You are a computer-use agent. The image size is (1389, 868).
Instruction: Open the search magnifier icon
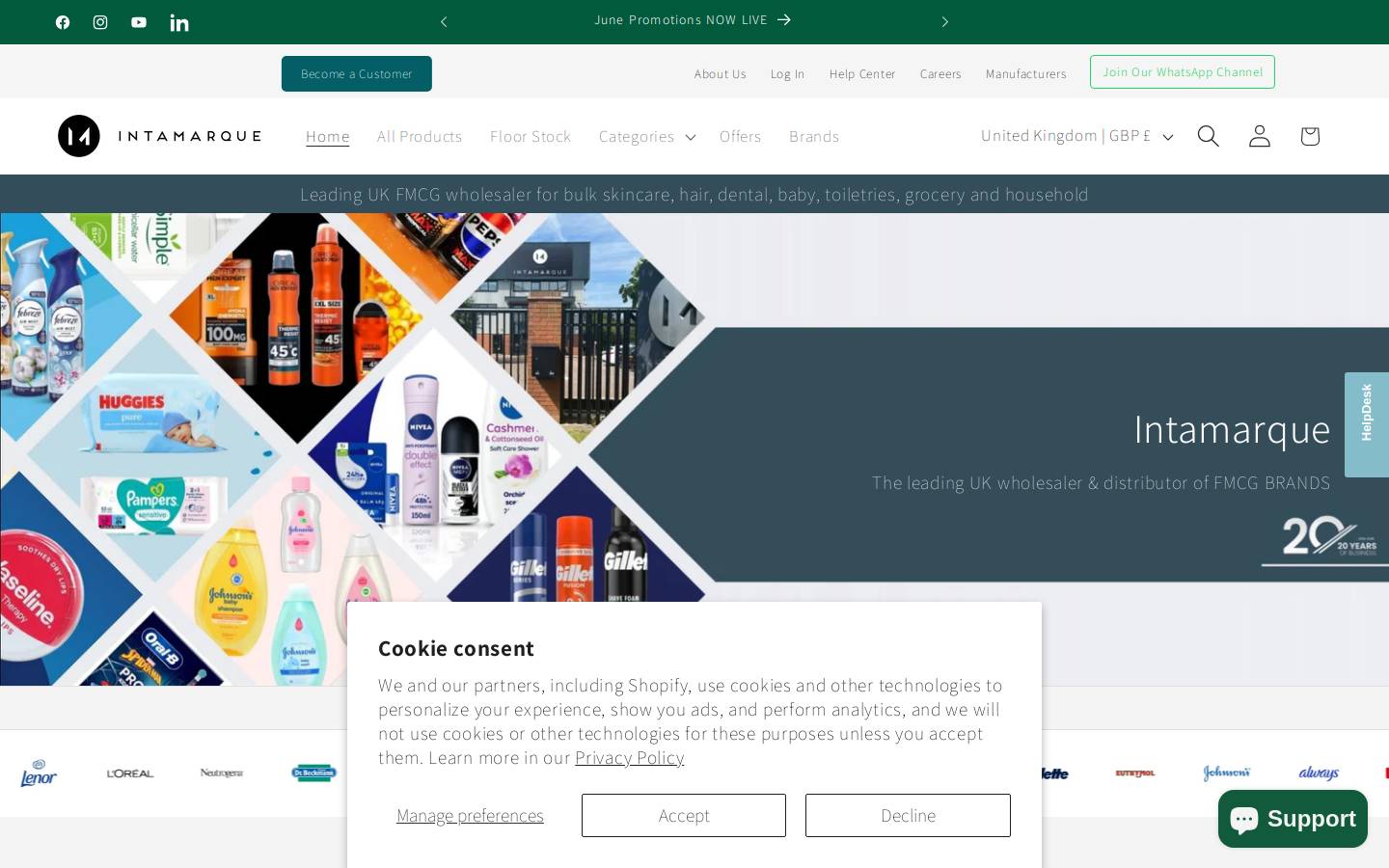point(1209,136)
